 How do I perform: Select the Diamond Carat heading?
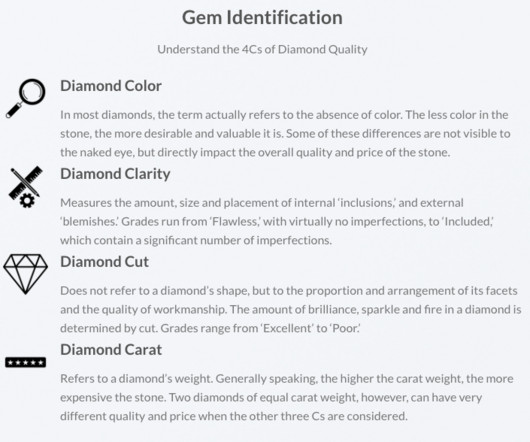point(111,350)
